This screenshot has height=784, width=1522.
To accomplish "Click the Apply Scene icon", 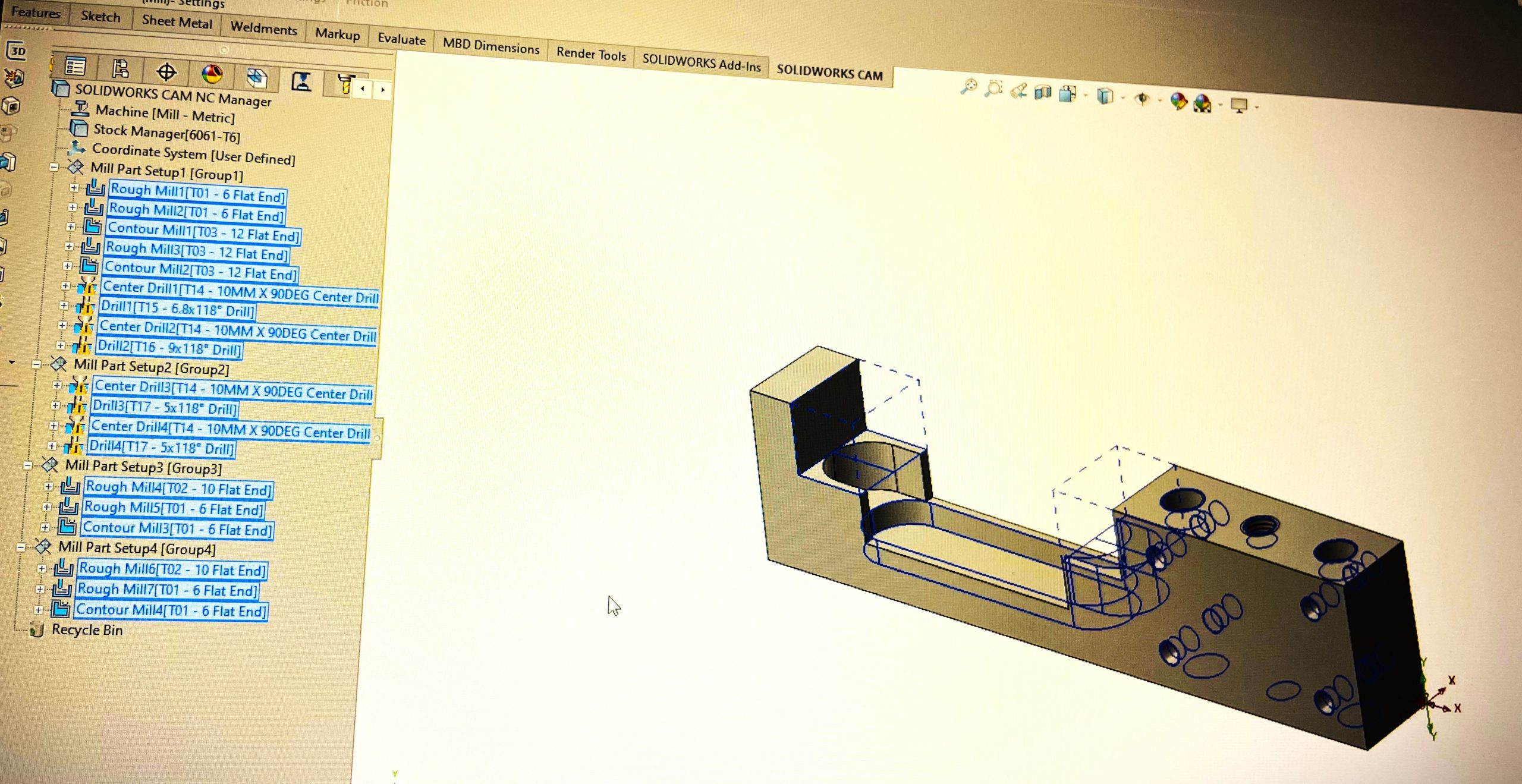I will coord(1202,103).
